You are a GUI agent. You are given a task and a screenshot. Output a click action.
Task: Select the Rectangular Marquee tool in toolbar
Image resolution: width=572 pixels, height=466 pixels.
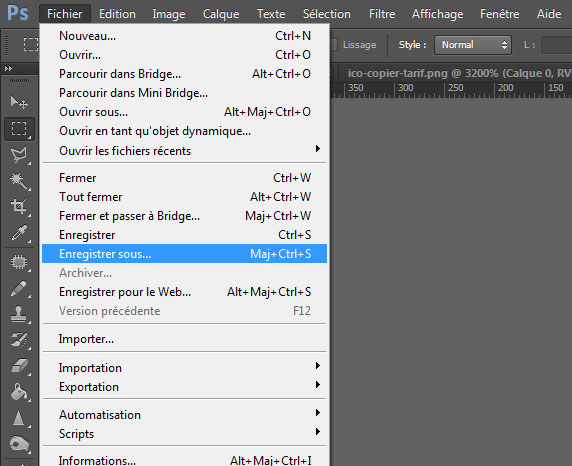(19, 129)
